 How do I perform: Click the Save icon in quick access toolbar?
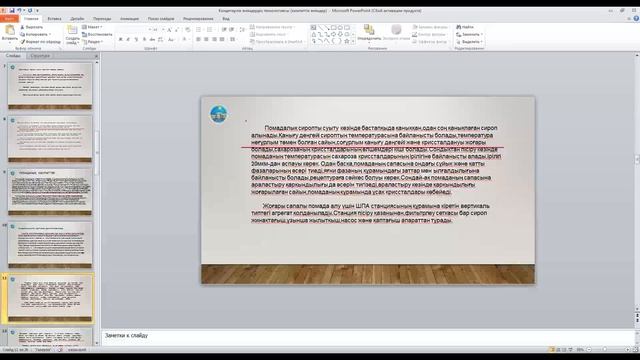(12, 11)
